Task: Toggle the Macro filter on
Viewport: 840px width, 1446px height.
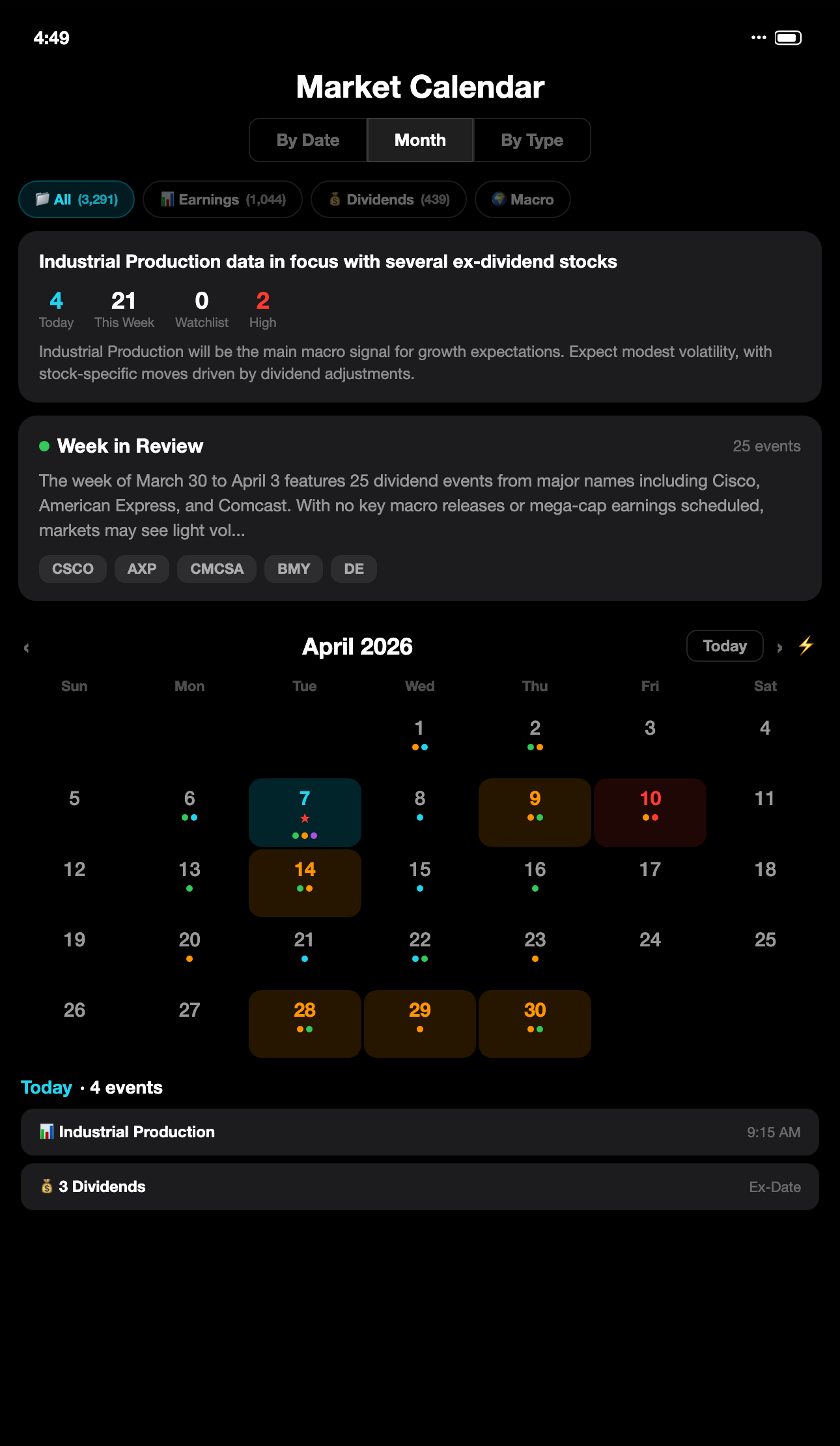Action: click(522, 199)
